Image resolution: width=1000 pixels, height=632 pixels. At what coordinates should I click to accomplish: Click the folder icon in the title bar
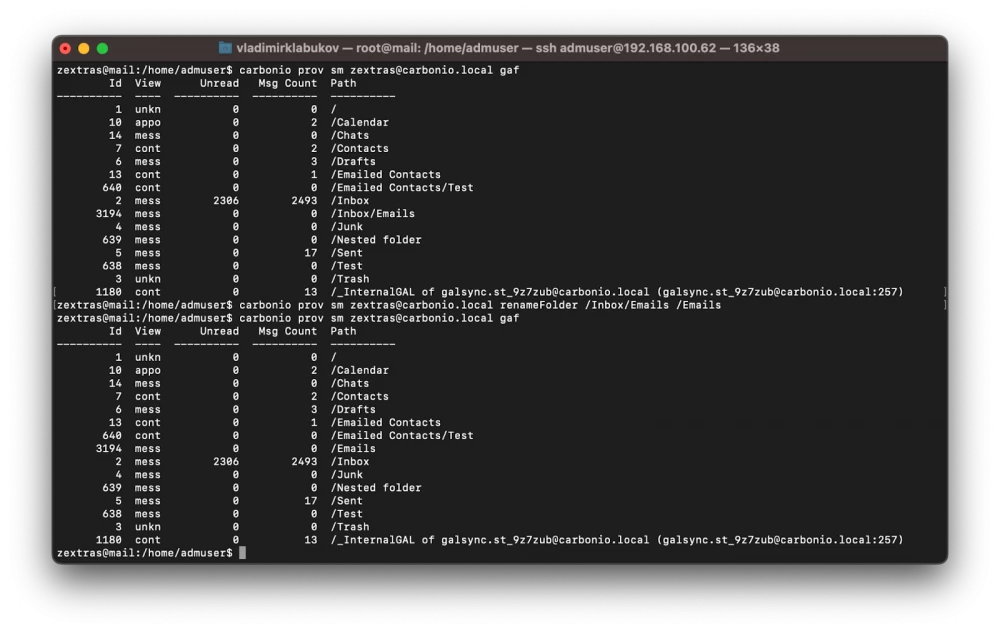pos(224,47)
